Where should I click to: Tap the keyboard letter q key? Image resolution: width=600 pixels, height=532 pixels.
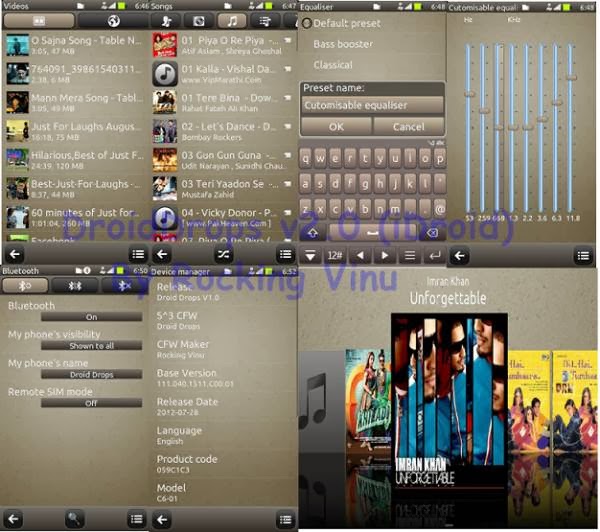pos(306,158)
